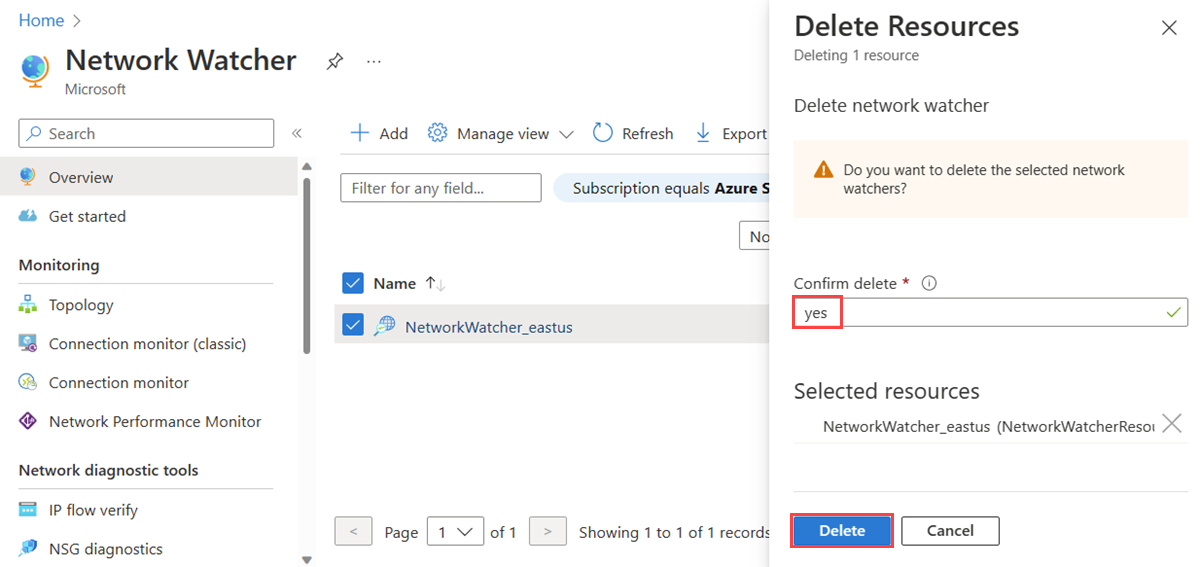Click the IP flow verify icon
The width and height of the screenshot is (1200, 567).
click(x=28, y=510)
